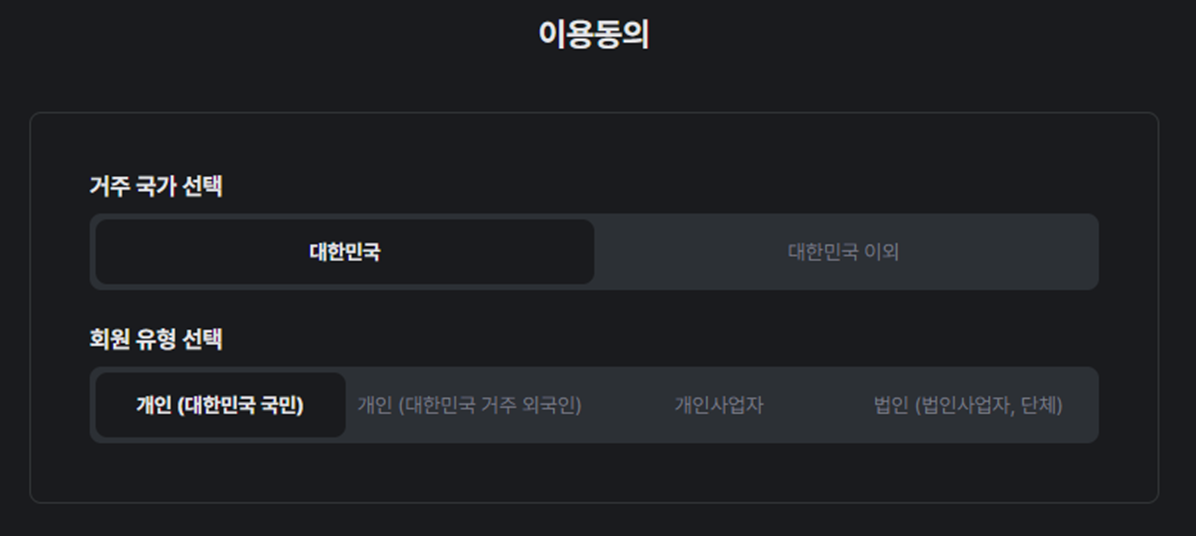Register as a sole proprietor (개인사업자)
1196x536 pixels.
click(719, 405)
